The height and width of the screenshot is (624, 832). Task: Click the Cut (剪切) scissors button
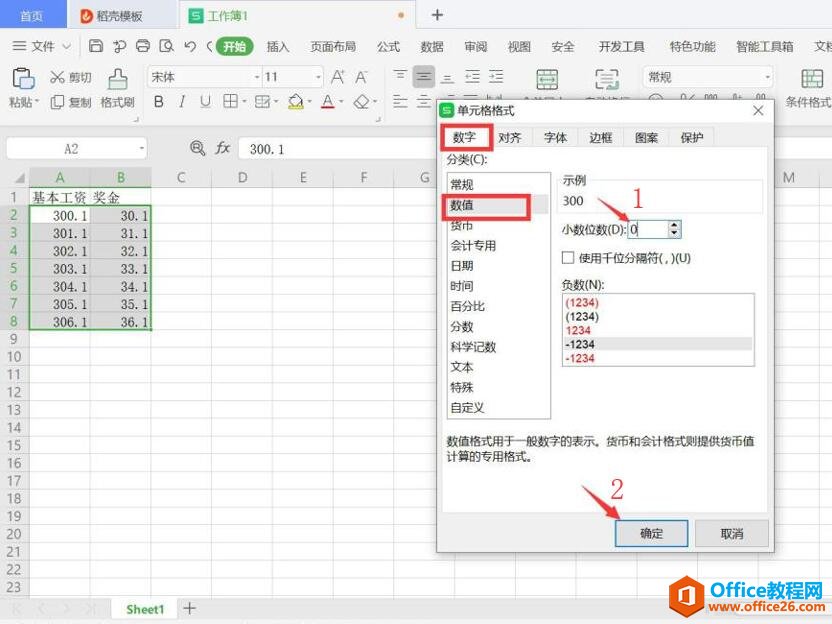click(x=71, y=77)
